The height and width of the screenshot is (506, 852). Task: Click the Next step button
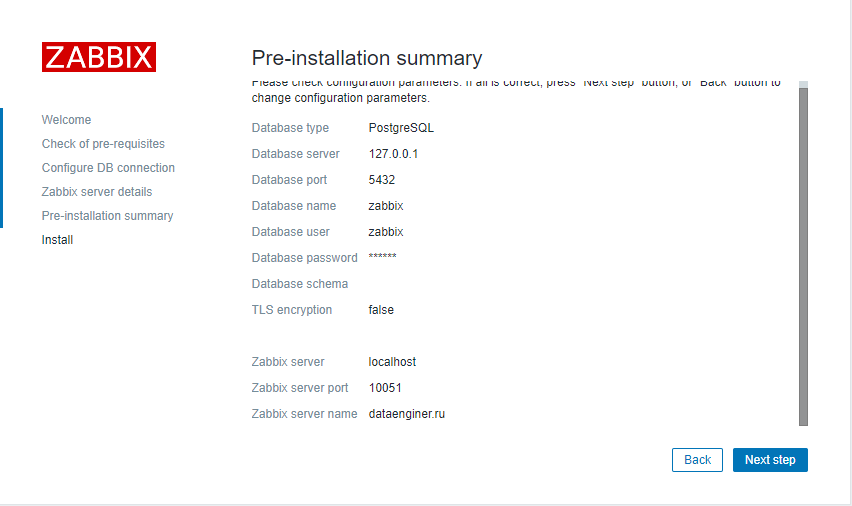click(770, 460)
